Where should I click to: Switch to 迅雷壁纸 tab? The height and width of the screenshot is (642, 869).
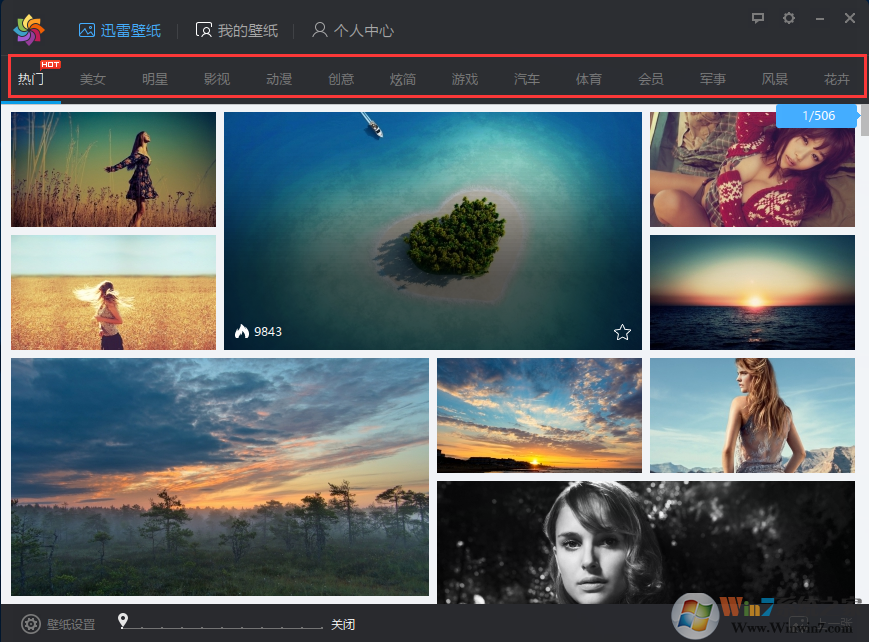pos(120,30)
